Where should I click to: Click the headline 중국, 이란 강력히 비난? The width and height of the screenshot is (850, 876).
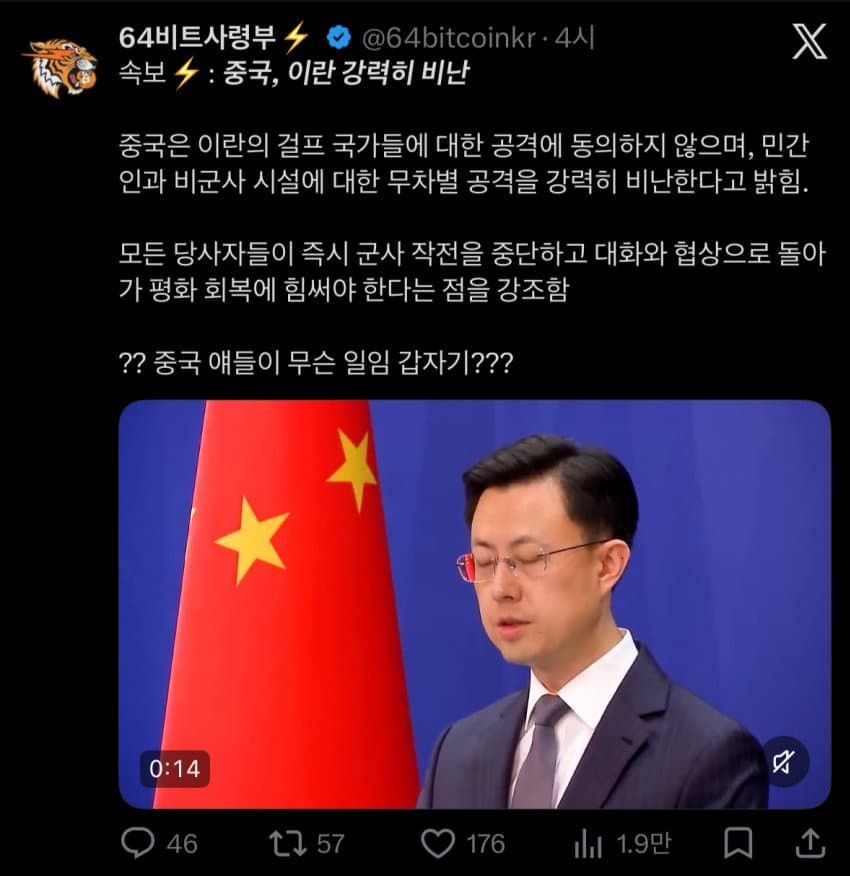pyautogui.click(x=346, y=73)
